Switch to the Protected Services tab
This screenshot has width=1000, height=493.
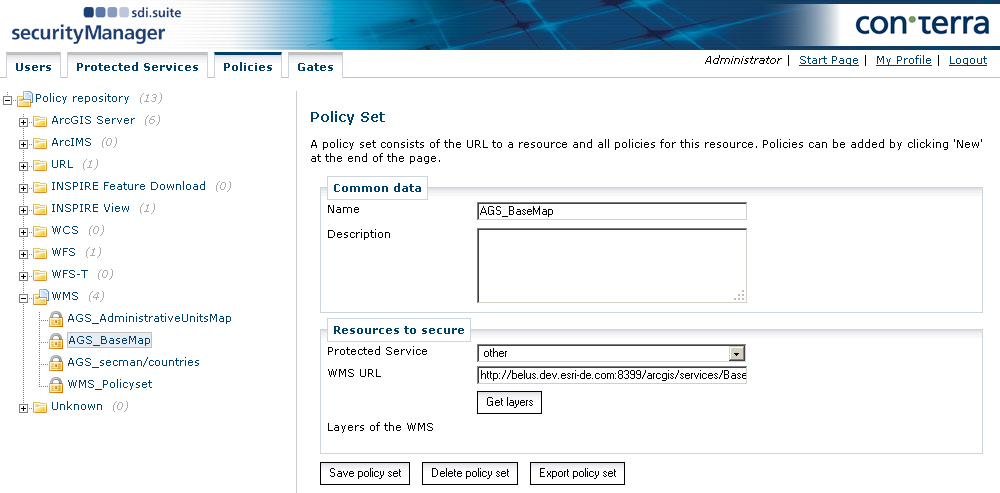pos(137,67)
